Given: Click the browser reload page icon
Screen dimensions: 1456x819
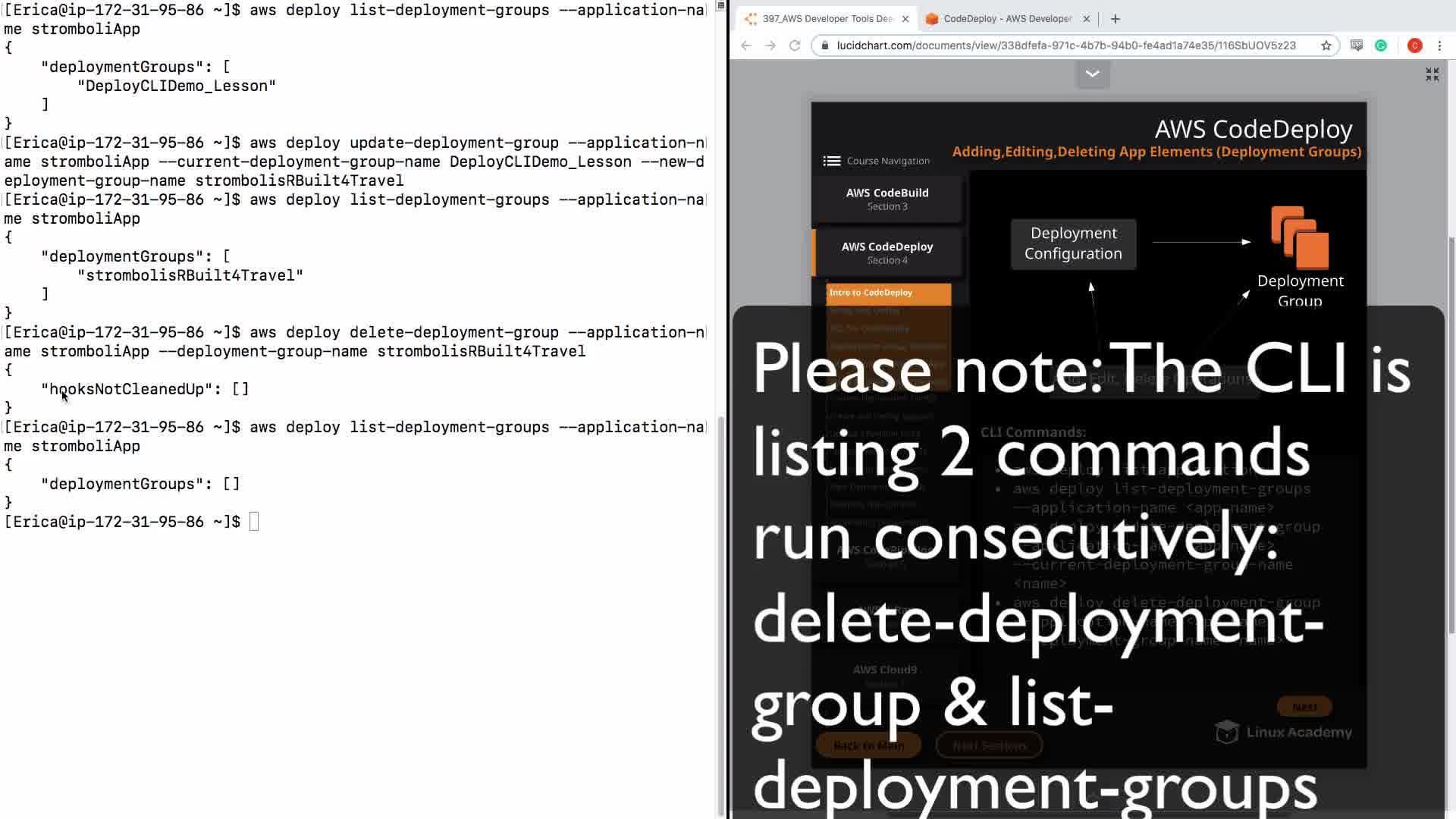Looking at the screenshot, I should tap(795, 45).
